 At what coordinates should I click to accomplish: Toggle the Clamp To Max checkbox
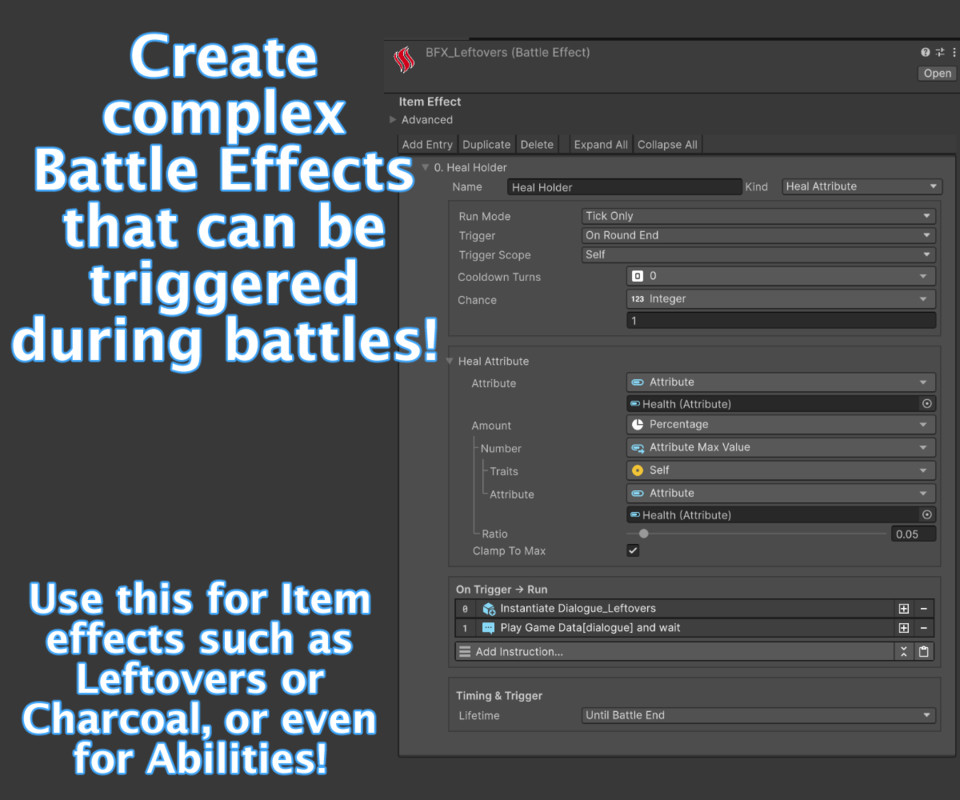[x=633, y=550]
